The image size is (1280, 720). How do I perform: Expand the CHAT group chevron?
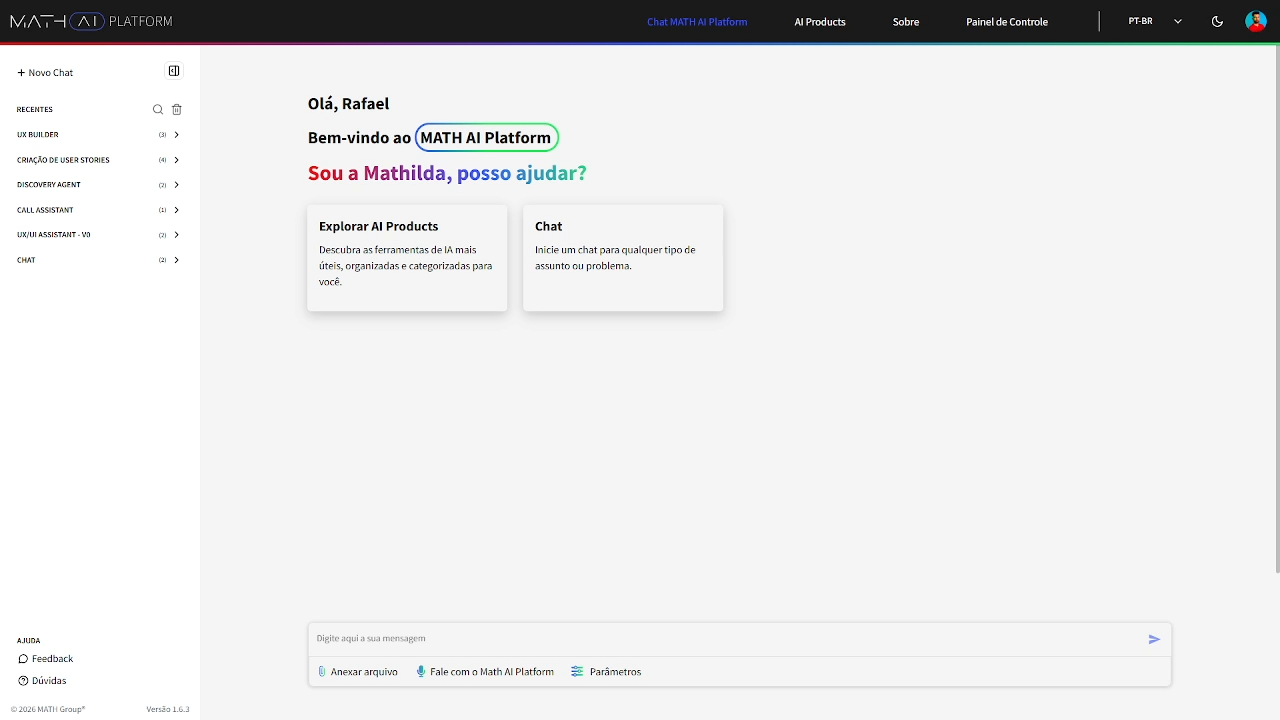click(176, 260)
